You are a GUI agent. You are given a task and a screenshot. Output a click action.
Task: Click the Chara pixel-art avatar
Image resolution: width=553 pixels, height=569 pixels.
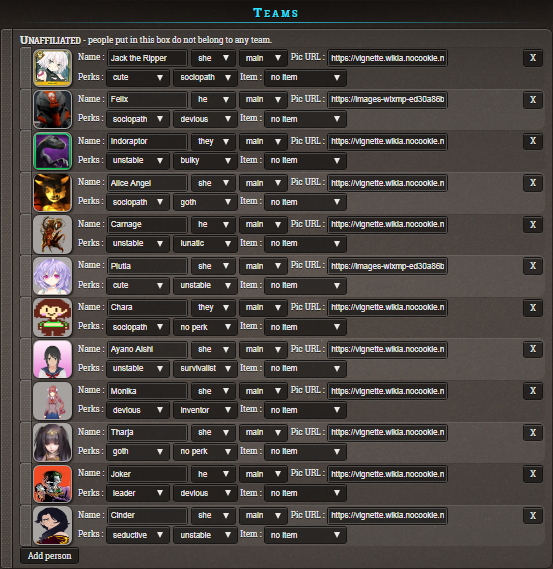pos(53,317)
